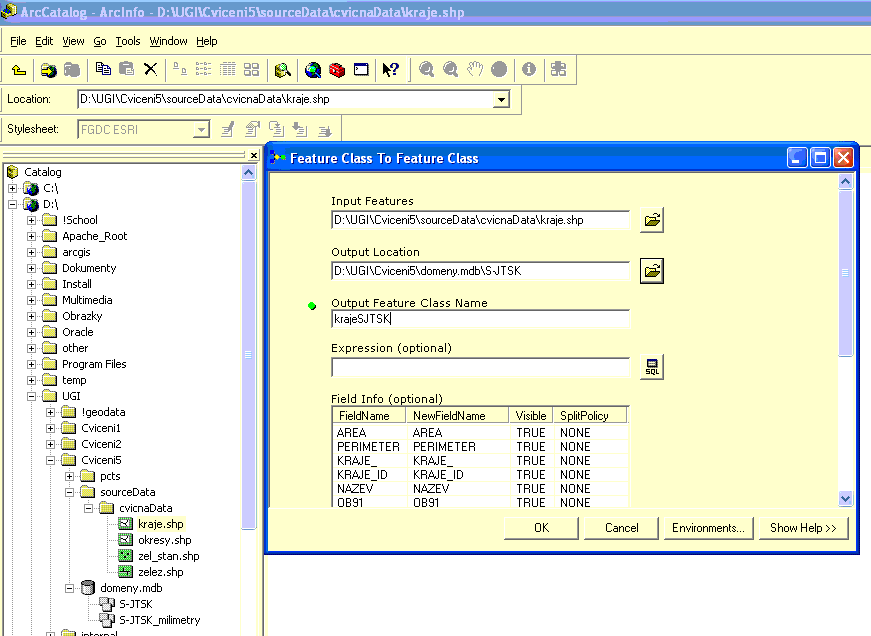Click the Expression (optional) field
Screen dimensions: 871x636
[480, 367]
